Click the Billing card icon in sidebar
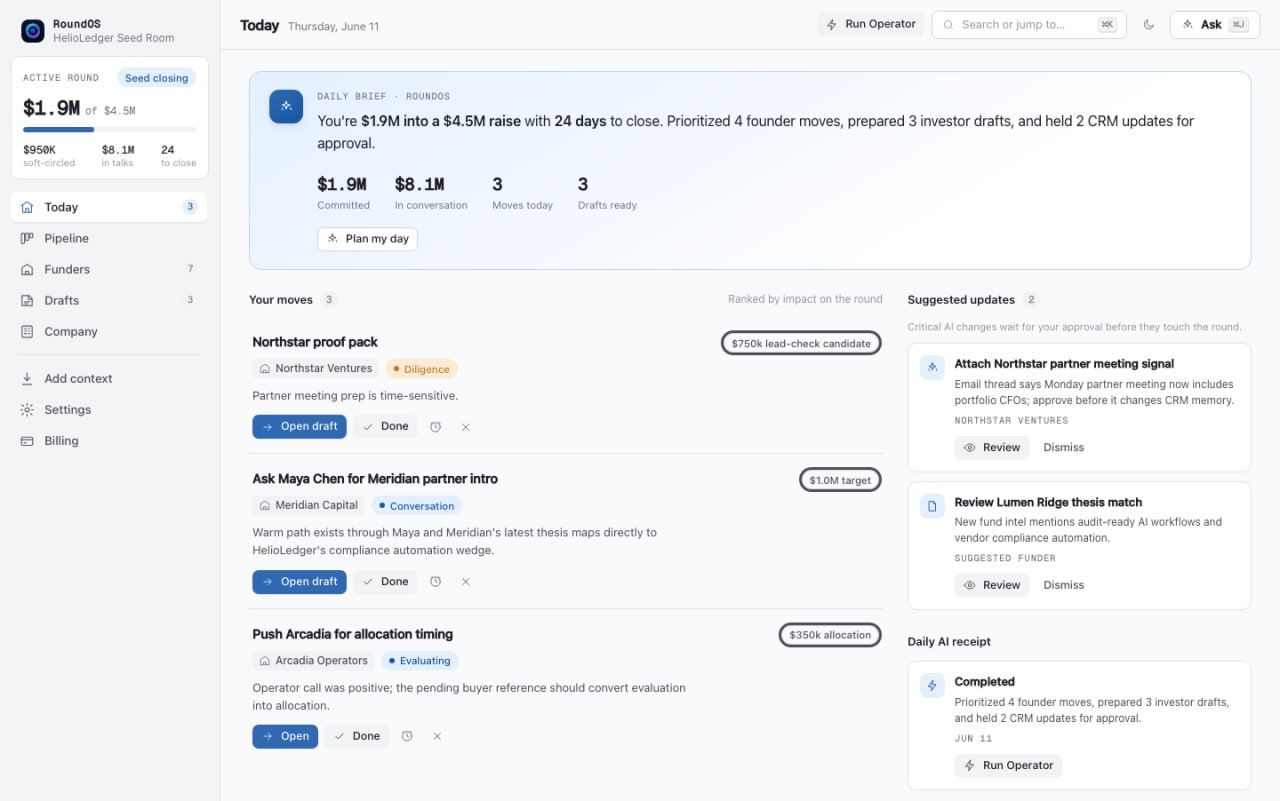1280x801 pixels. pyautogui.click(x=27, y=441)
